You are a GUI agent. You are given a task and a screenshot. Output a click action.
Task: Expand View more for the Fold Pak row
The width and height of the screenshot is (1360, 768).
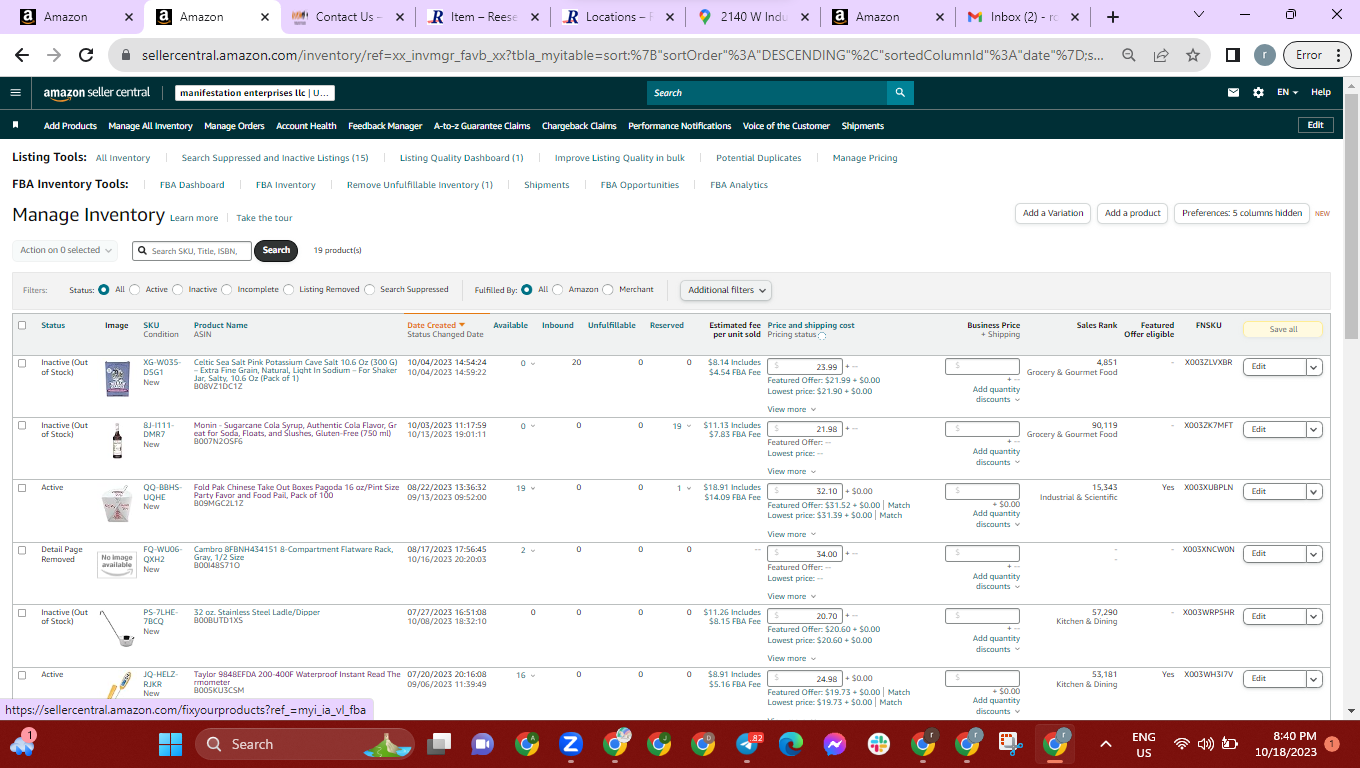coord(791,534)
